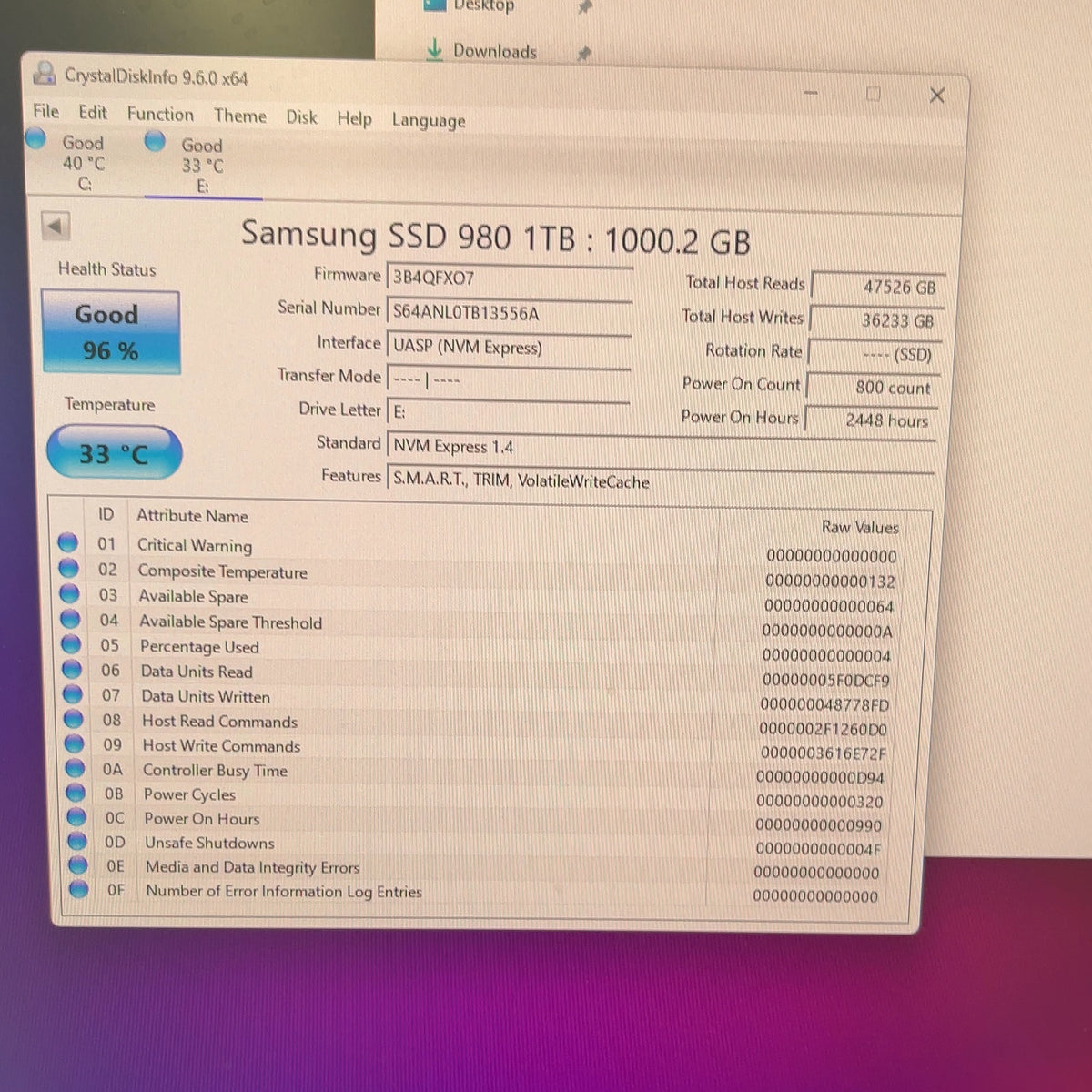The height and width of the screenshot is (1092, 1092).
Task: Click the Features S.M.A.R.T., TRIM field
Action: tap(661, 481)
